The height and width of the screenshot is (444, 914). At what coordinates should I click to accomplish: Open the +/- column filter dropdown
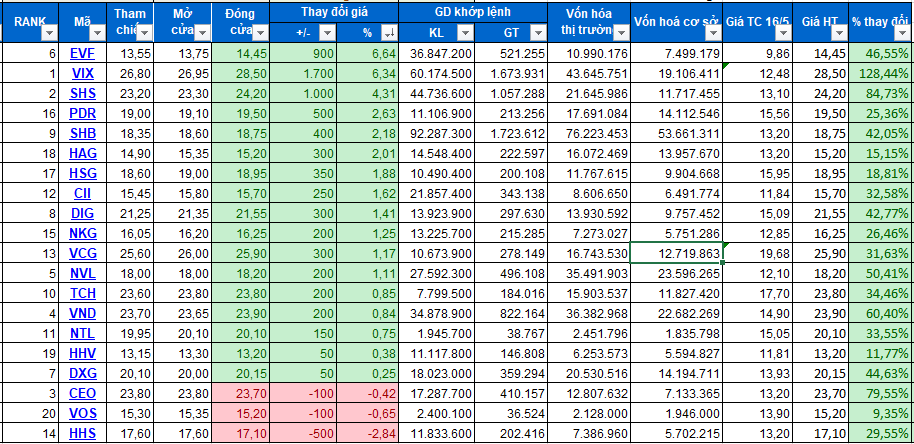[326, 33]
